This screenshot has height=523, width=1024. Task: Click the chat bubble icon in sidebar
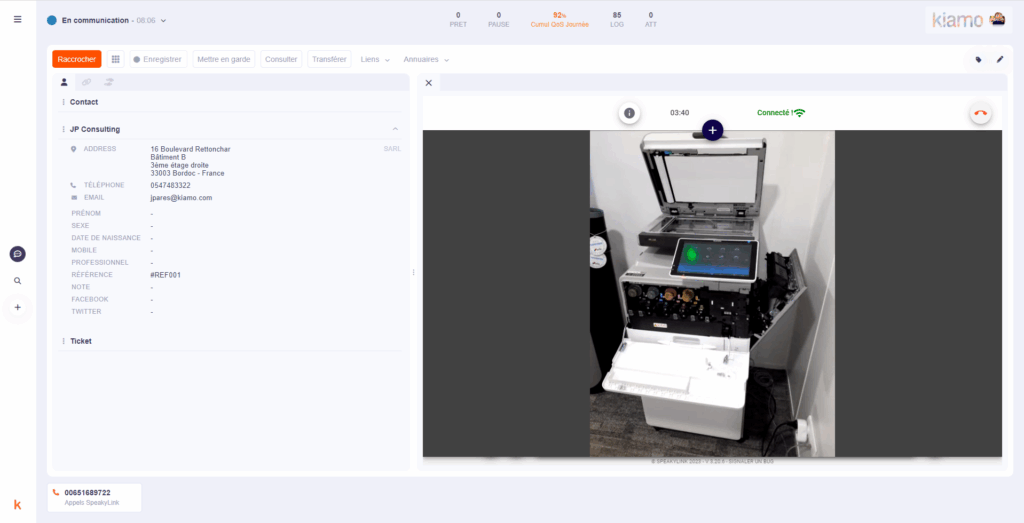pyautogui.click(x=17, y=254)
